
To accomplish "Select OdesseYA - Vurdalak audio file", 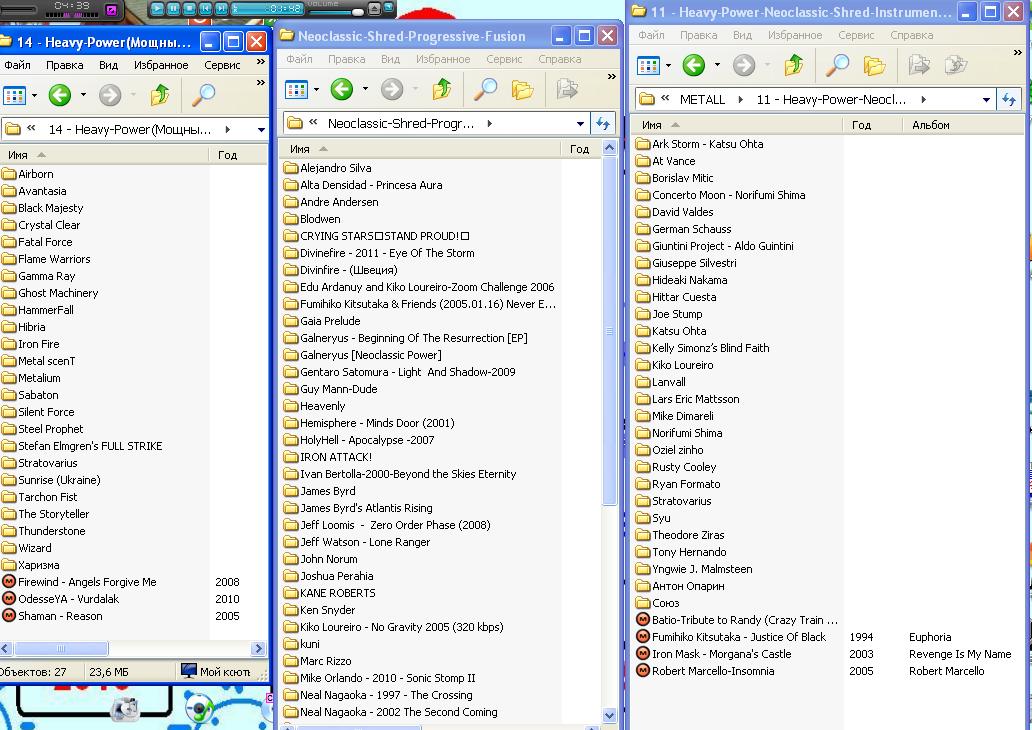I will tap(61, 599).
